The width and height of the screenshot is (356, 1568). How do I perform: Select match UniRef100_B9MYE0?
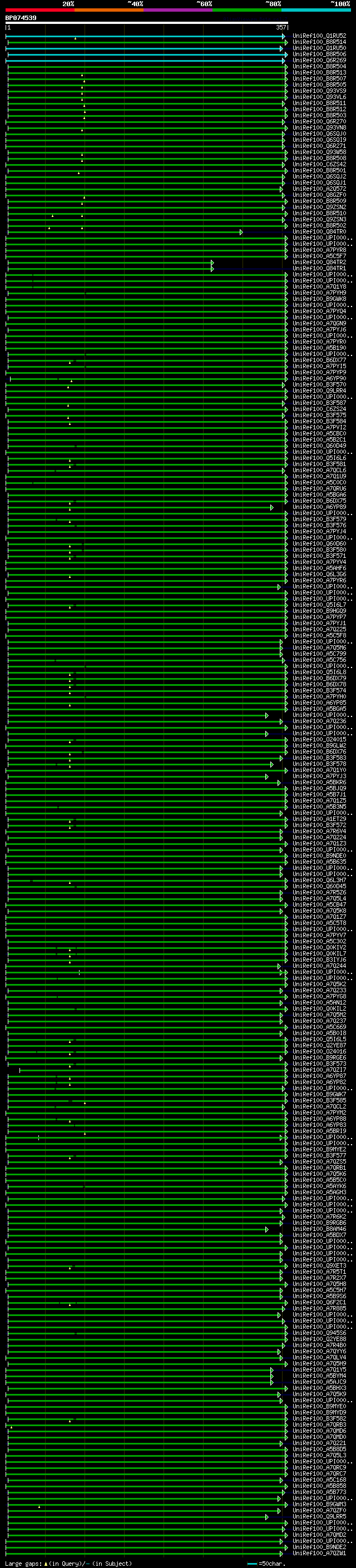(319, 1407)
